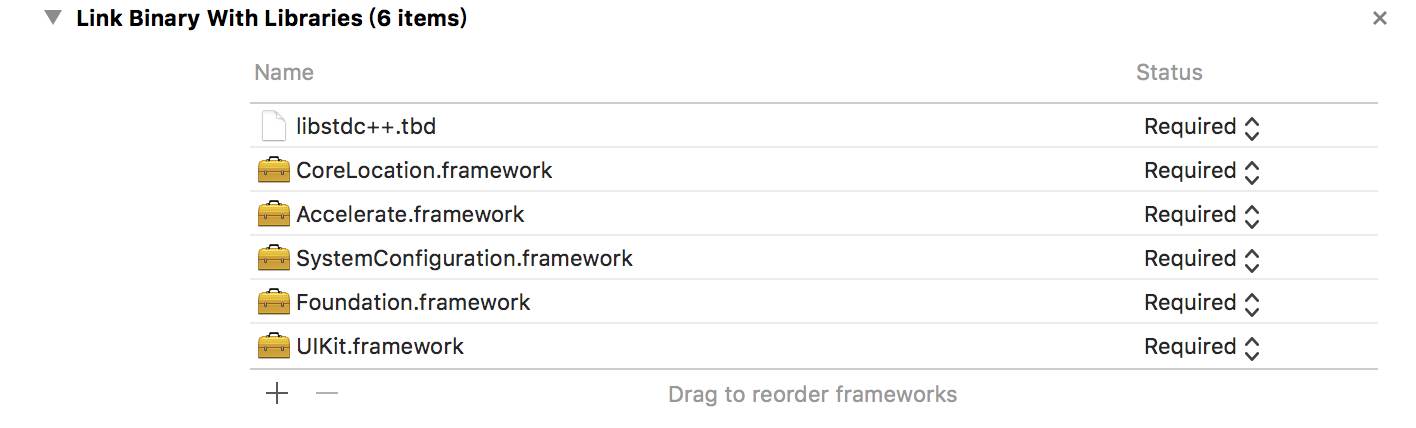Toggle the Required status of Foundation.framework
This screenshot has width=1416, height=428.
click(1202, 303)
